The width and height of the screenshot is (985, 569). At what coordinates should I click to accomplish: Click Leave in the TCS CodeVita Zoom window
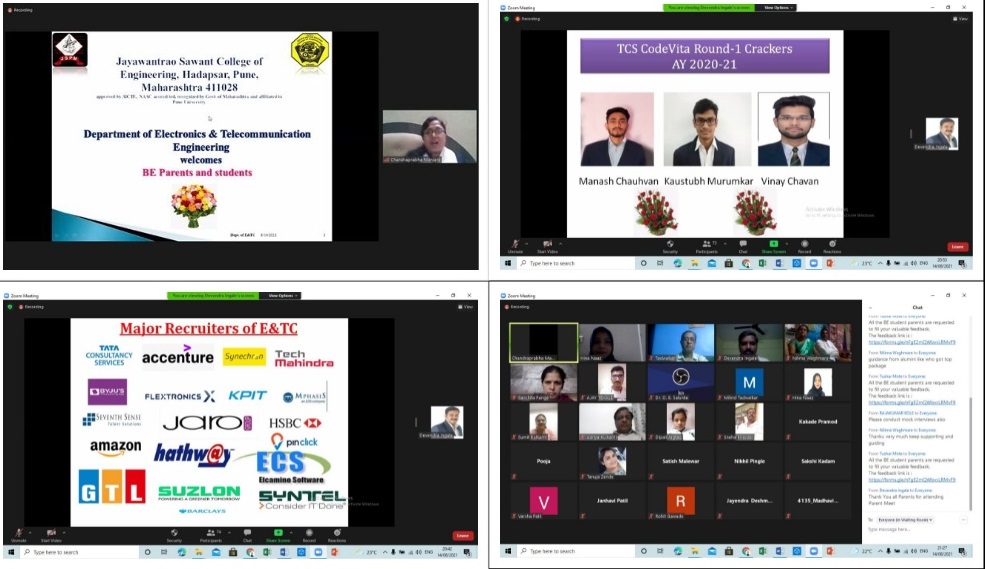[x=957, y=247]
